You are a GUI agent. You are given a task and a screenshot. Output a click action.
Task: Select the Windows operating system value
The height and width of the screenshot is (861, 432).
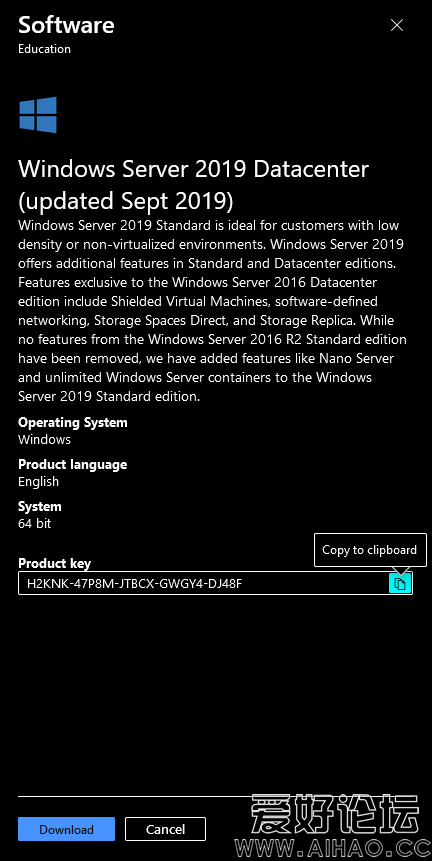44,440
